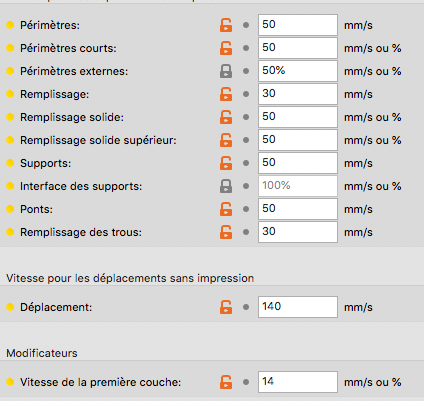
Task: Click the grey lock icon for Interface des supports
Action: point(226,186)
